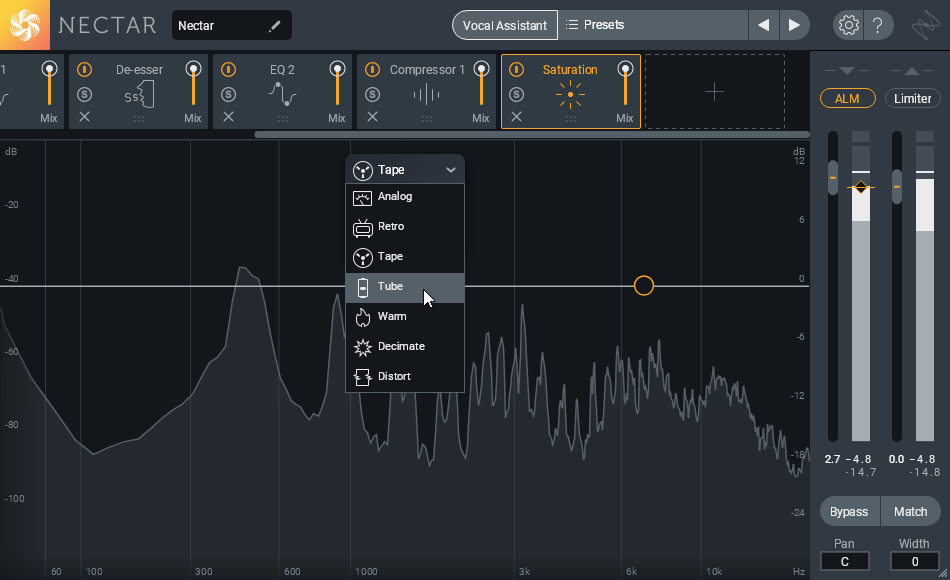950x580 pixels.
Task: Click the De-esser Mix slider
Action: (x=193, y=85)
